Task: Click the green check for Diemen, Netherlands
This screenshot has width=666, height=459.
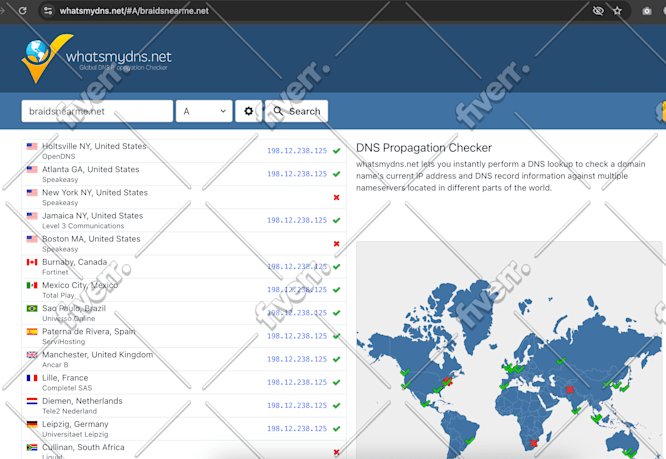Action: point(336,405)
